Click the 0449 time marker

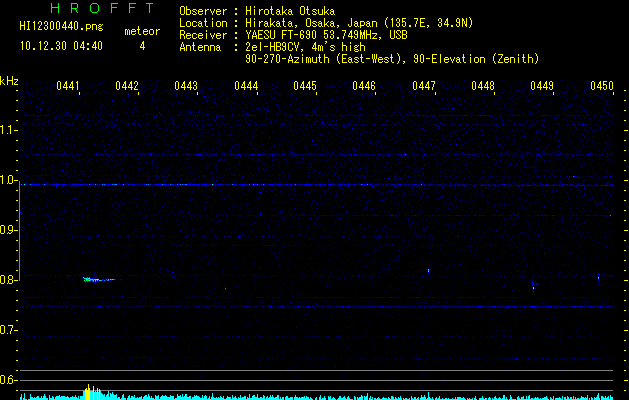pyautogui.click(x=542, y=86)
